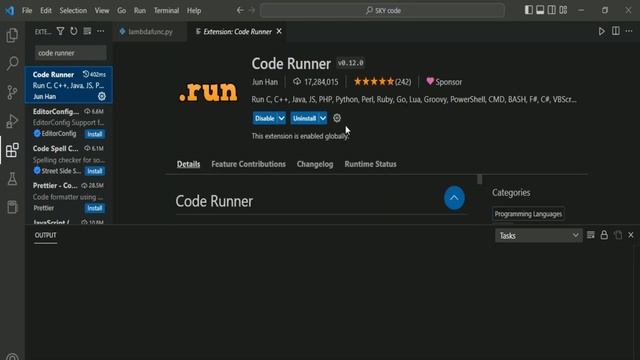Image resolution: width=640 pixels, height=360 pixels.
Task: Install the Code Spell Checker extension
Action: pyautogui.click(x=95, y=171)
